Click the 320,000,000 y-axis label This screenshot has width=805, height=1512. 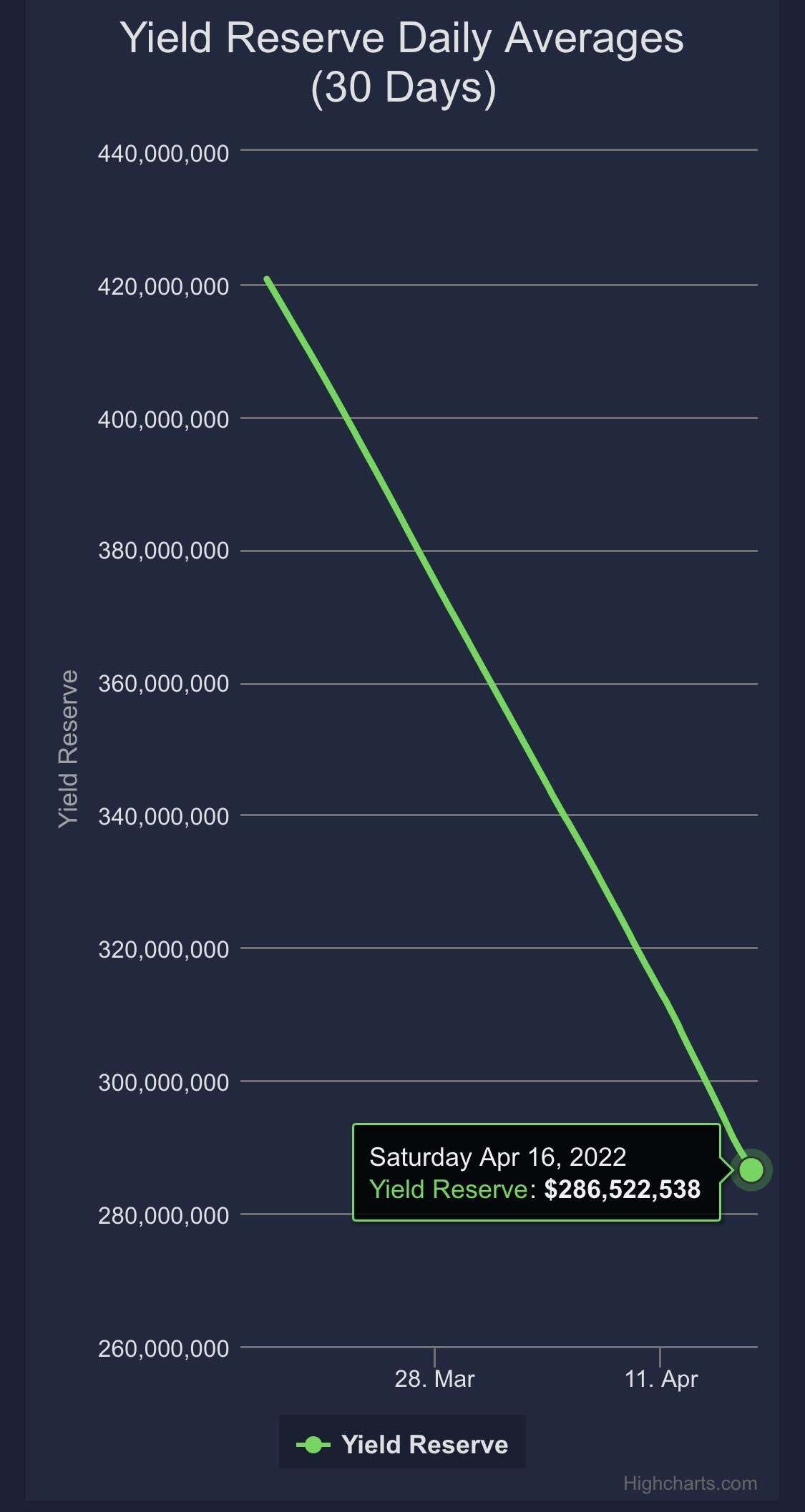tap(163, 949)
